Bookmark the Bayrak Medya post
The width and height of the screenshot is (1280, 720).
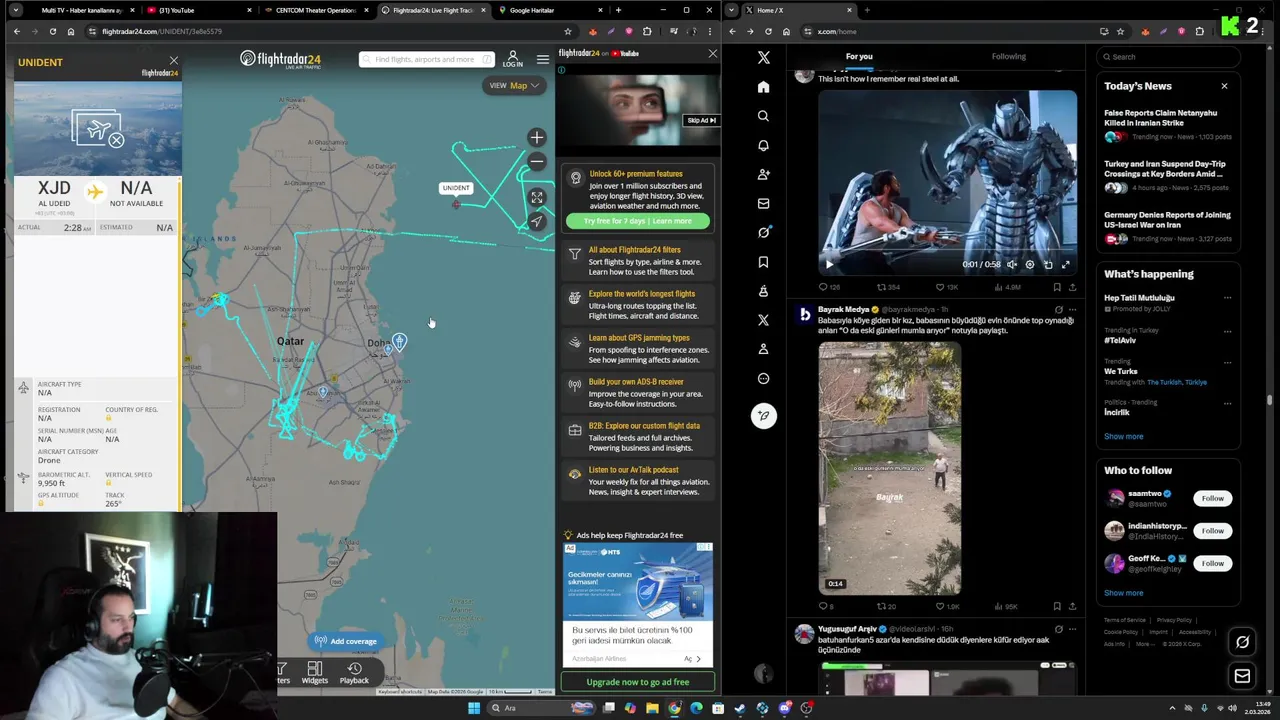click(x=1057, y=606)
